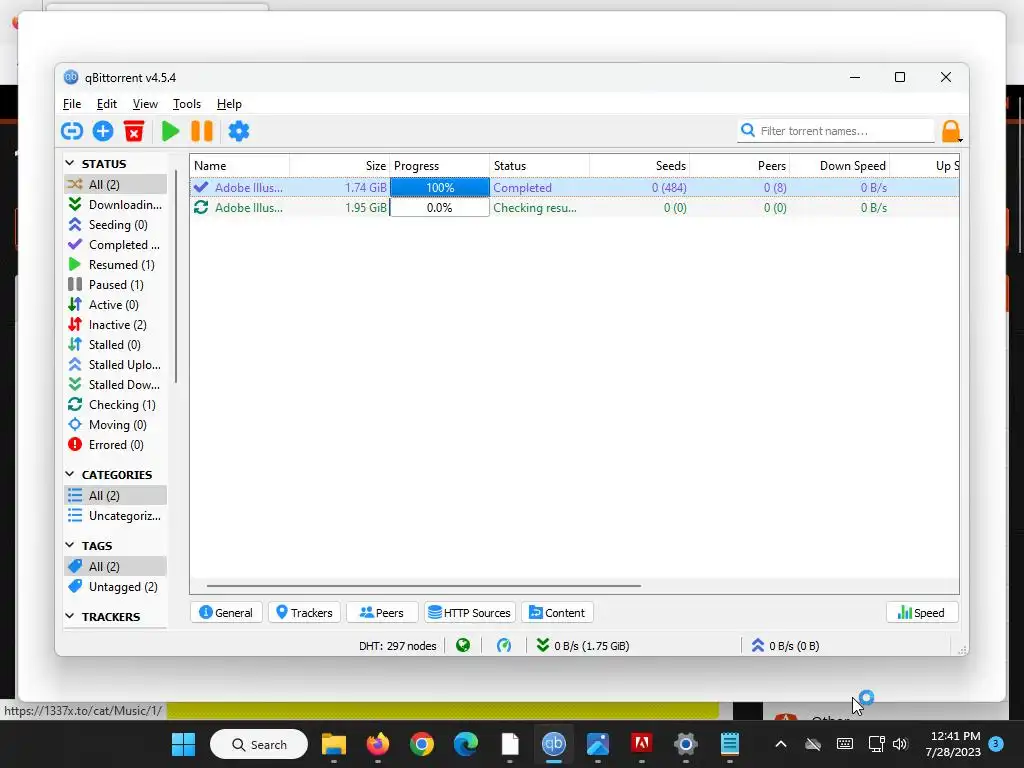Open Firefox from the taskbar
This screenshot has width=1024, height=768.
[x=377, y=744]
